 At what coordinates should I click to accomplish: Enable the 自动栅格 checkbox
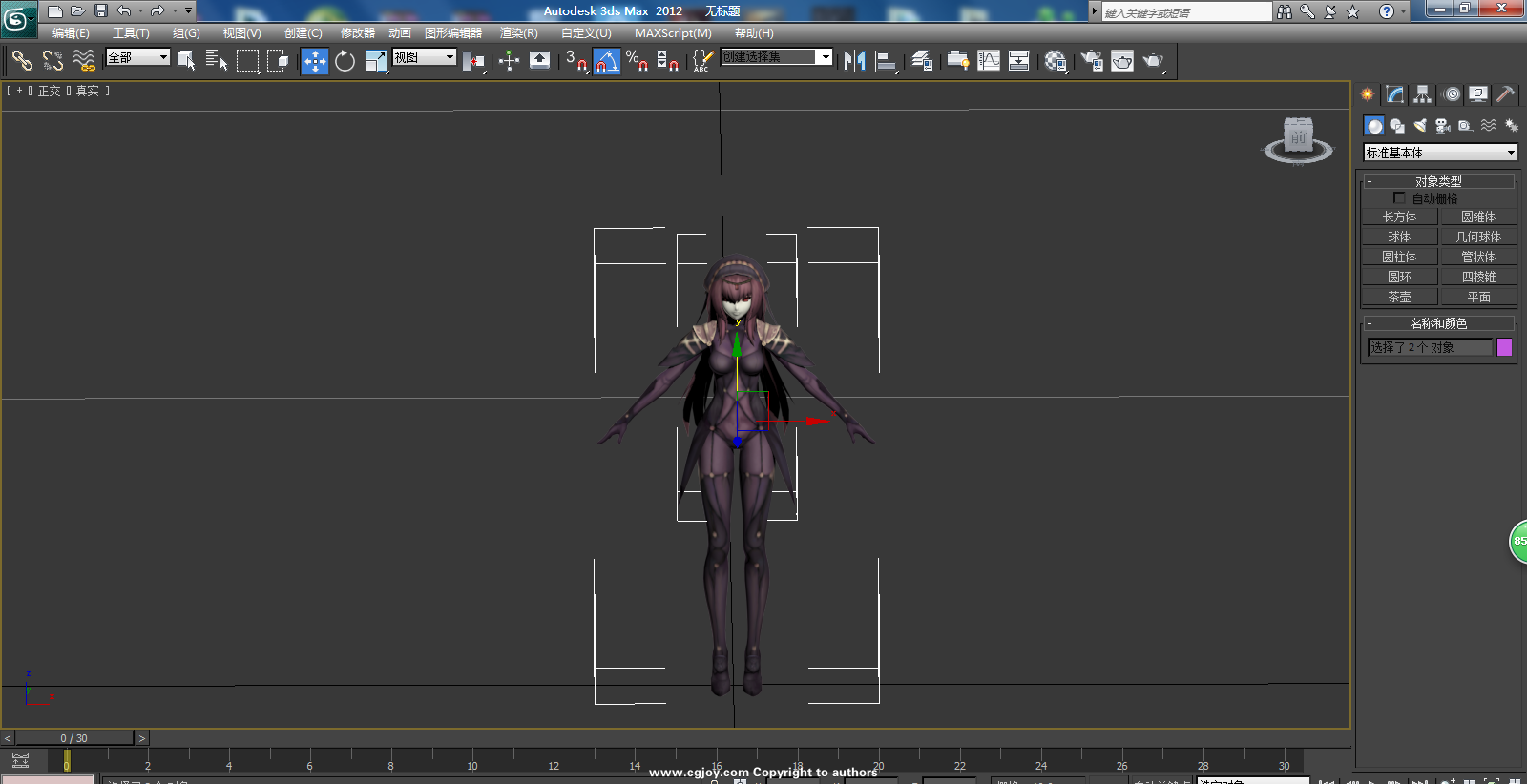click(1399, 198)
